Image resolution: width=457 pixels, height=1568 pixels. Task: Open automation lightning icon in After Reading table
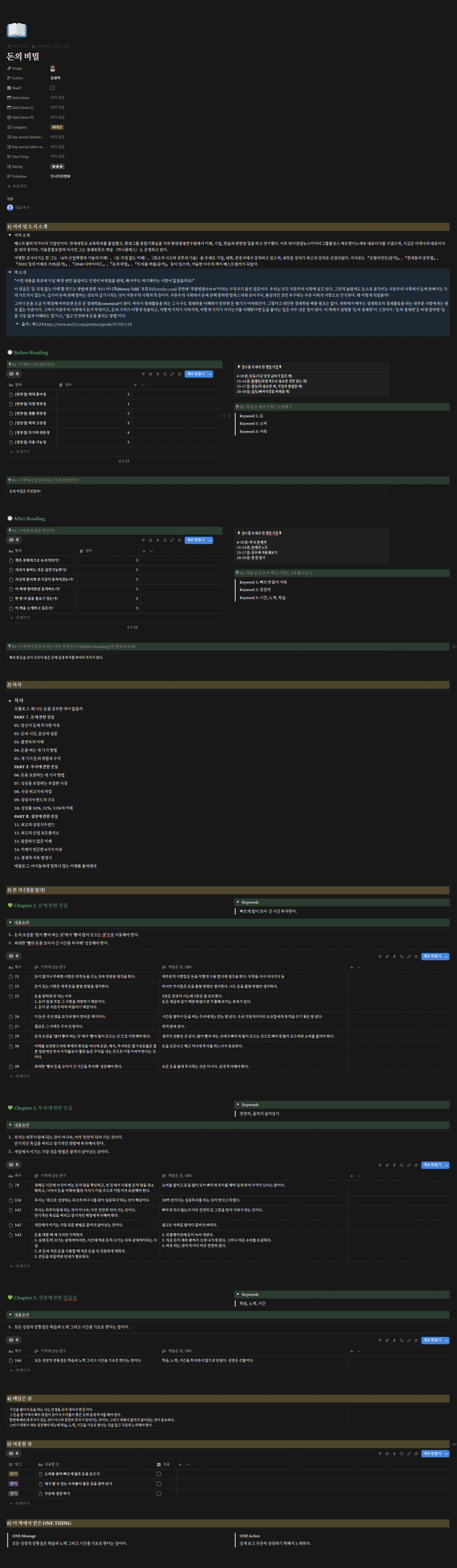(x=158, y=540)
